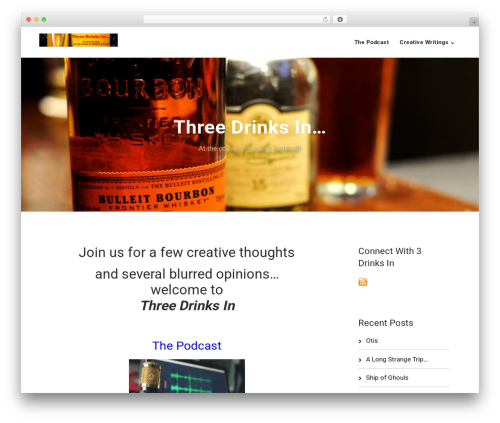Open the podcast microphone thumbnail image
500x423 pixels.
click(x=187, y=376)
